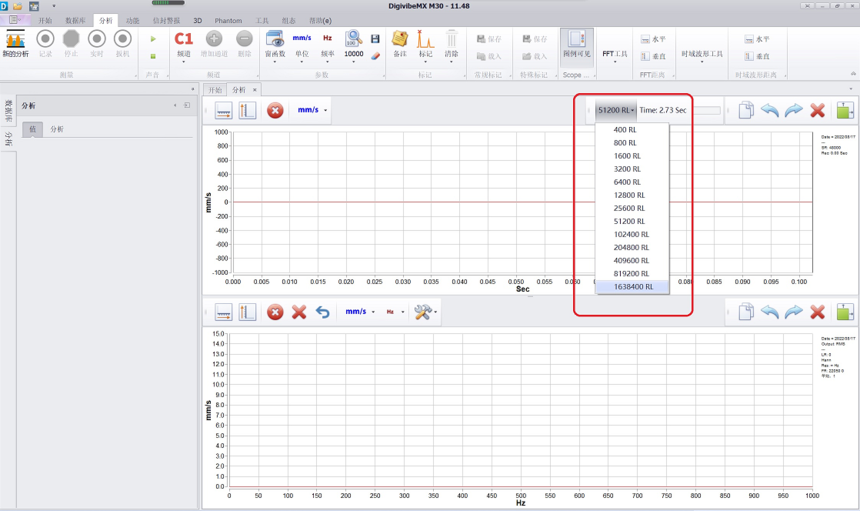This screenshot has width=860, height=511.
Task: Click red circle X in waveform toolbar
Action: pyautogui.click(x=275, y=110)
